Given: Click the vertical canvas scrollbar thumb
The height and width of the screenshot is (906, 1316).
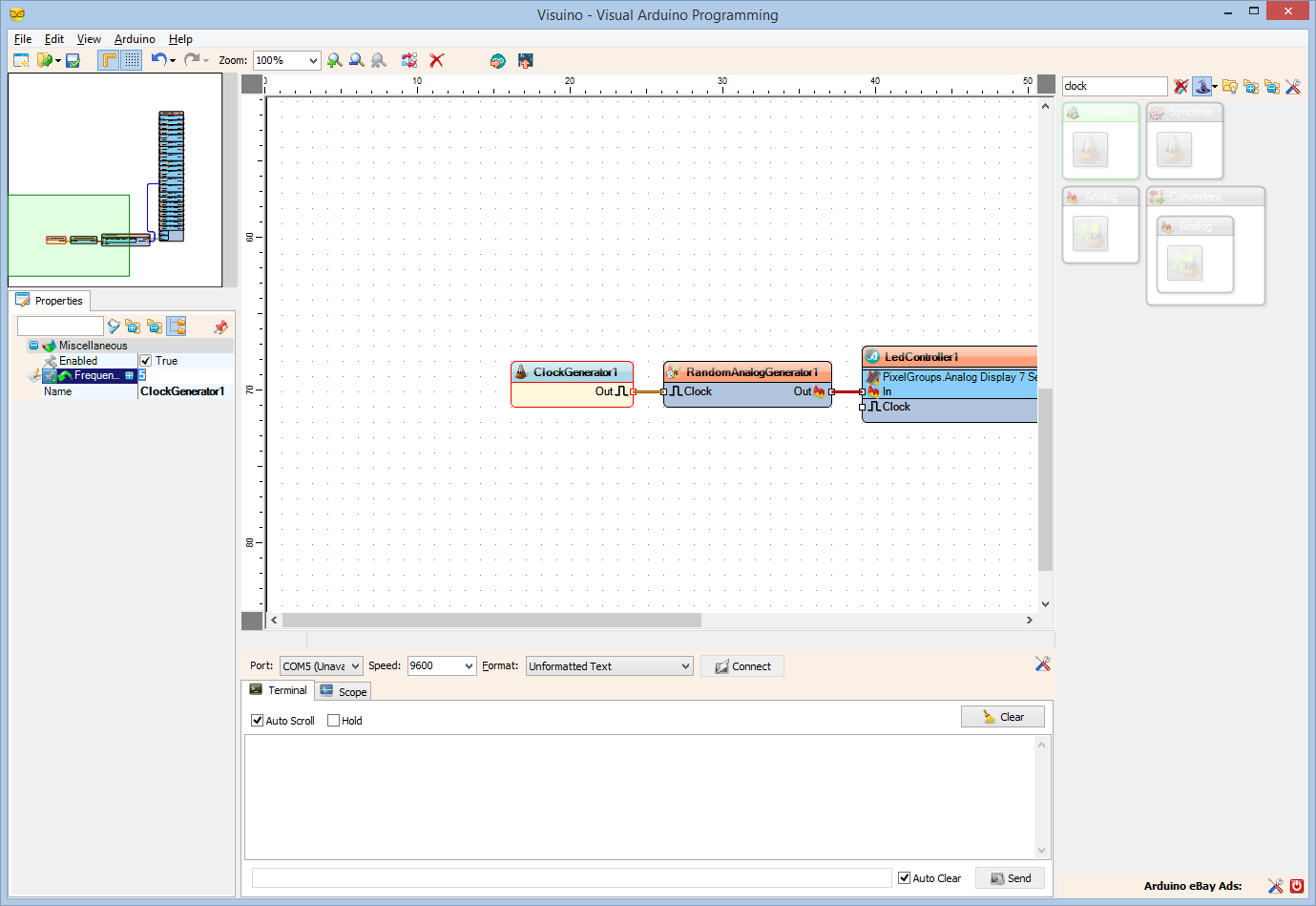Looking at the screenshot, I should pos(1045,479).
